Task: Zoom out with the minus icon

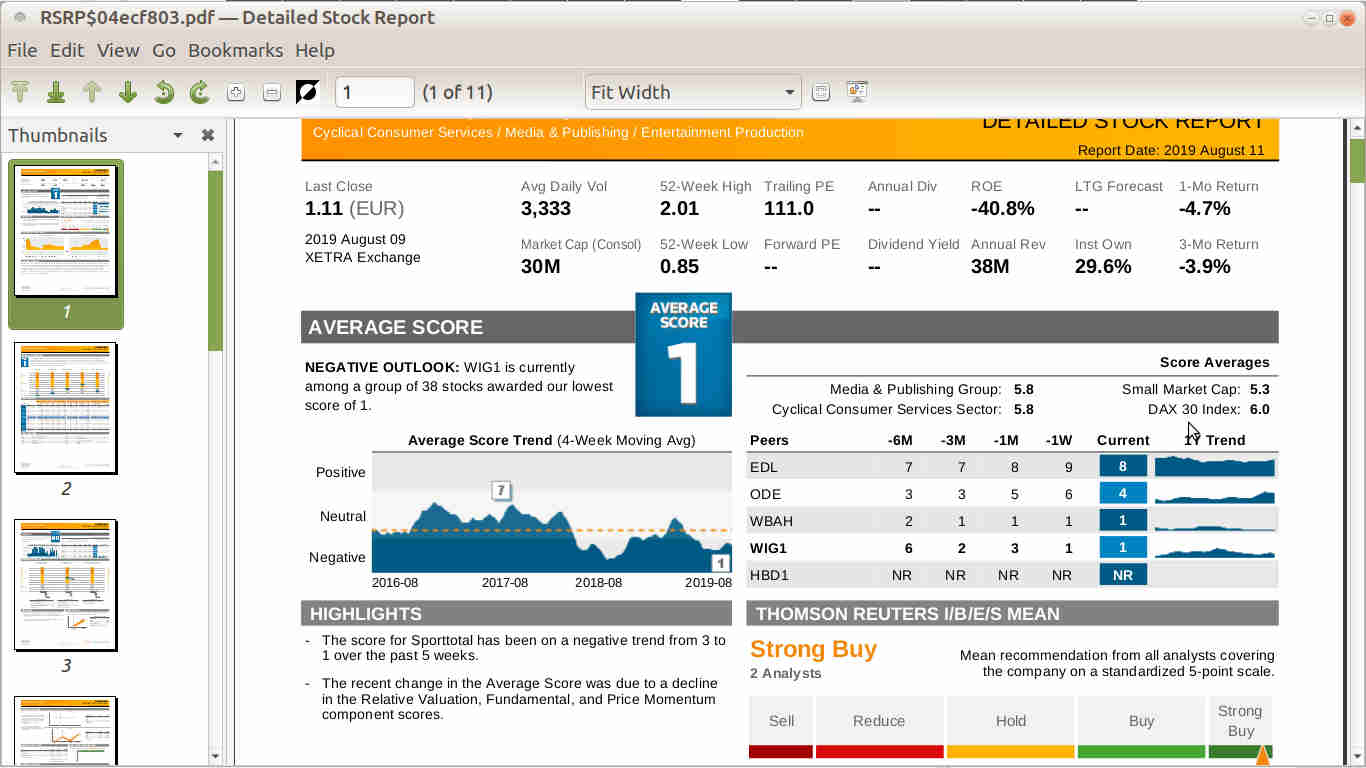Action: click(271, 92)
